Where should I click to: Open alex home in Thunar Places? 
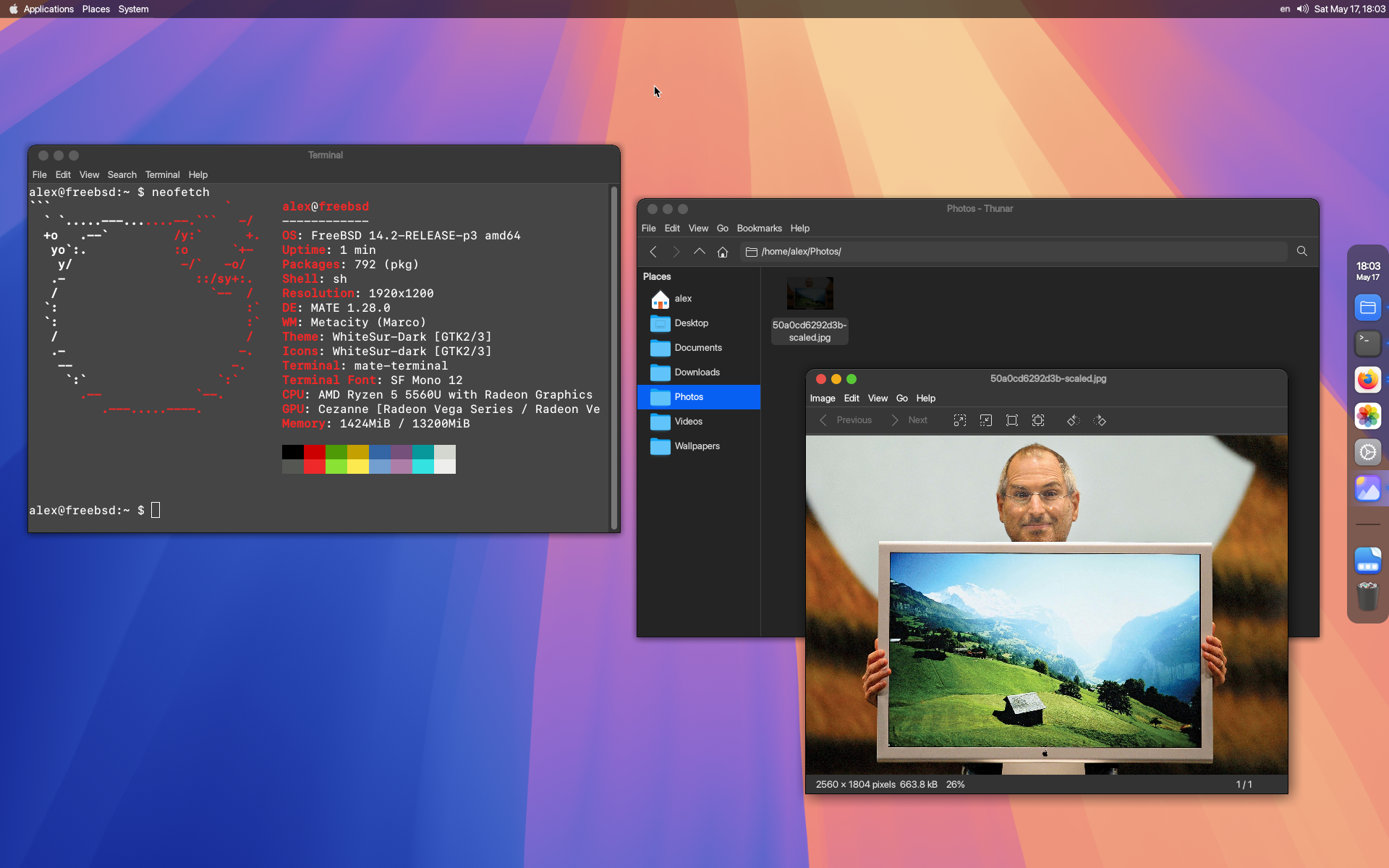[x=699, y=299]
